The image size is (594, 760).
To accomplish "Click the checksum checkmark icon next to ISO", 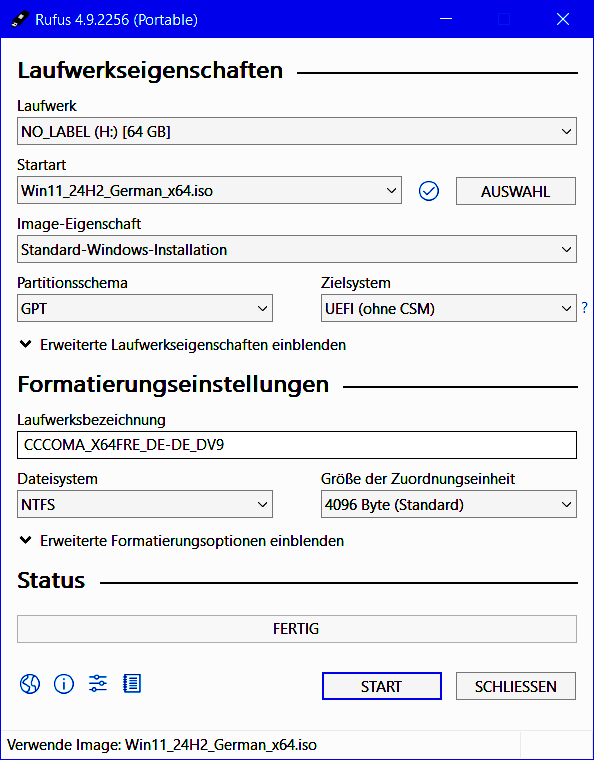I will click(x=429, y=191).
